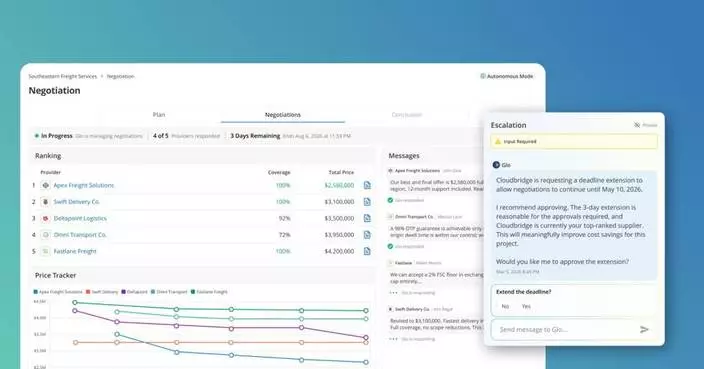Send the message to Glo with arrow icon

tap(644, 329)
